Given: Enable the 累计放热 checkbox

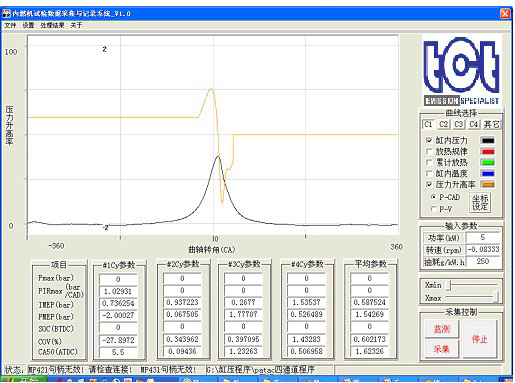Looking at the screenshot, I should click(x=429, y=162).
